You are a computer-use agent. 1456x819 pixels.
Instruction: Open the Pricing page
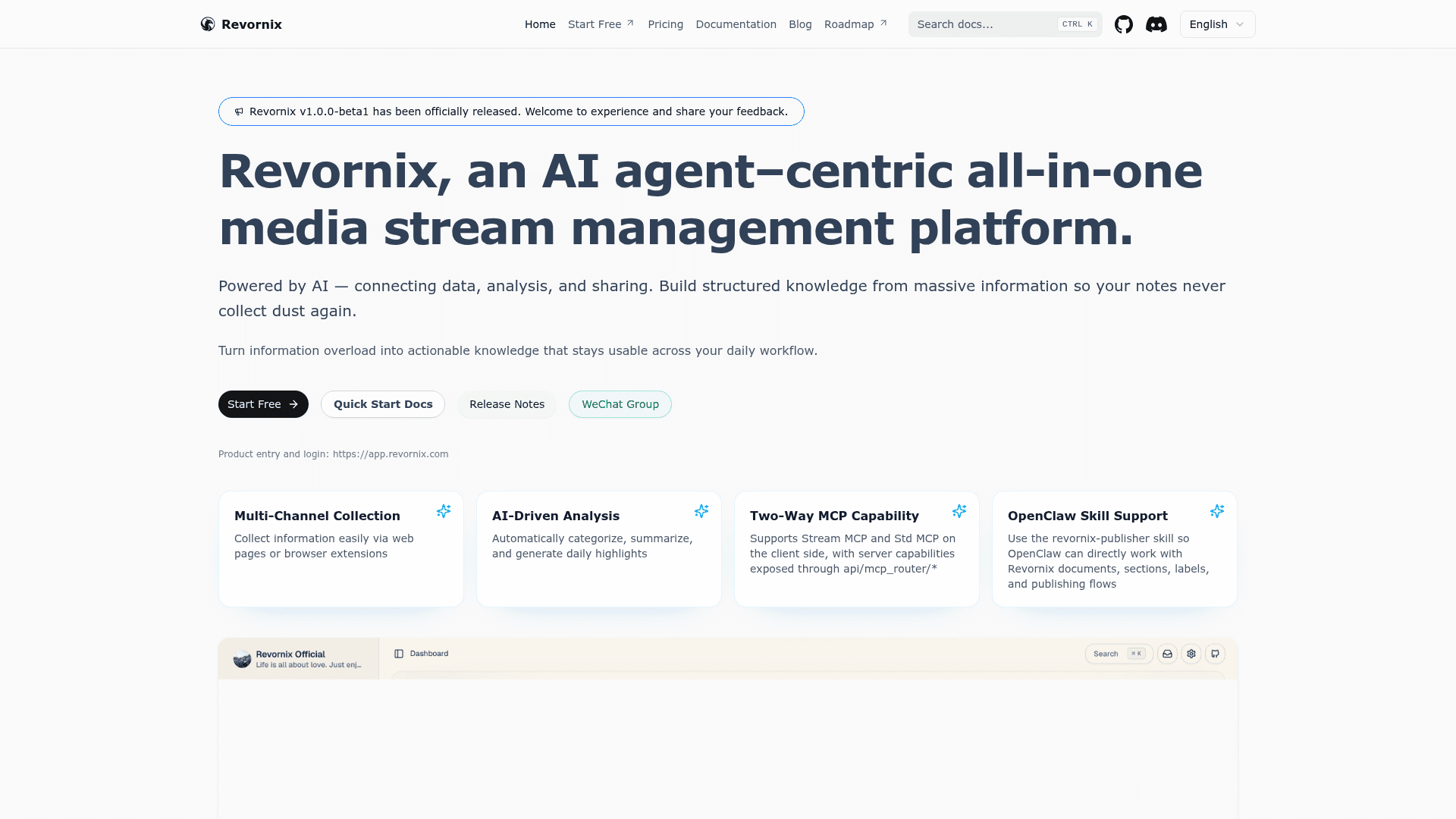(665, 24)
